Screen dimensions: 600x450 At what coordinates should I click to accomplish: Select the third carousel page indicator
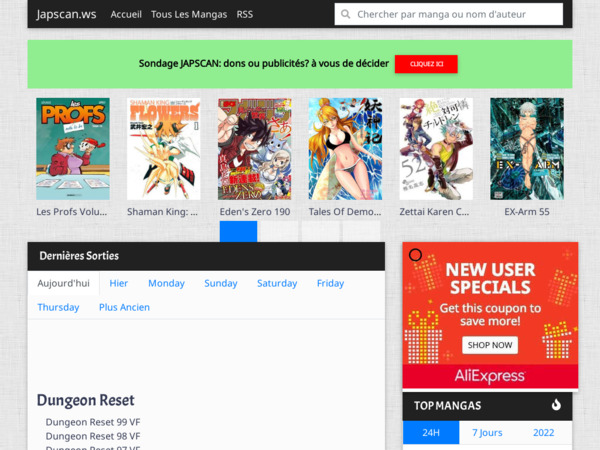[320, 232]
